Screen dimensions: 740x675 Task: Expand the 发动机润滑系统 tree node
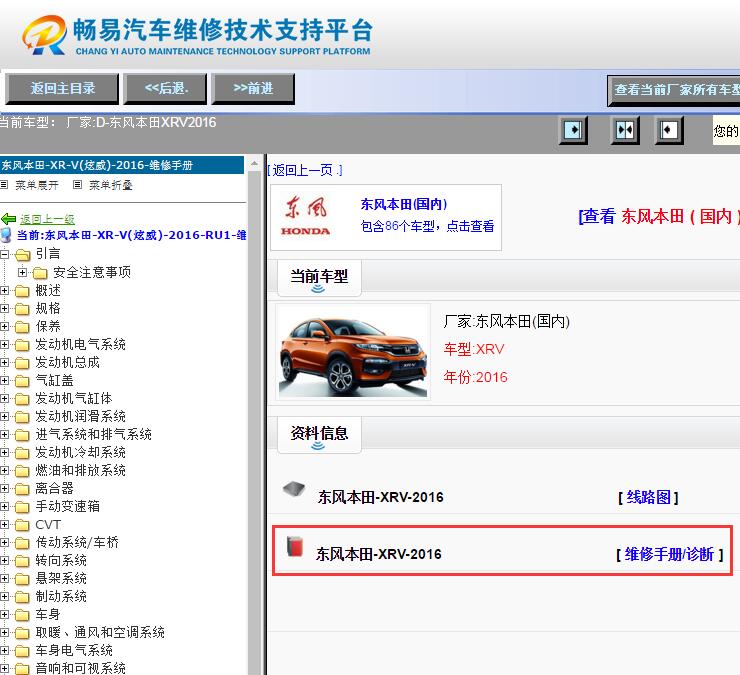pyautogui.click(x=4, y=416)
